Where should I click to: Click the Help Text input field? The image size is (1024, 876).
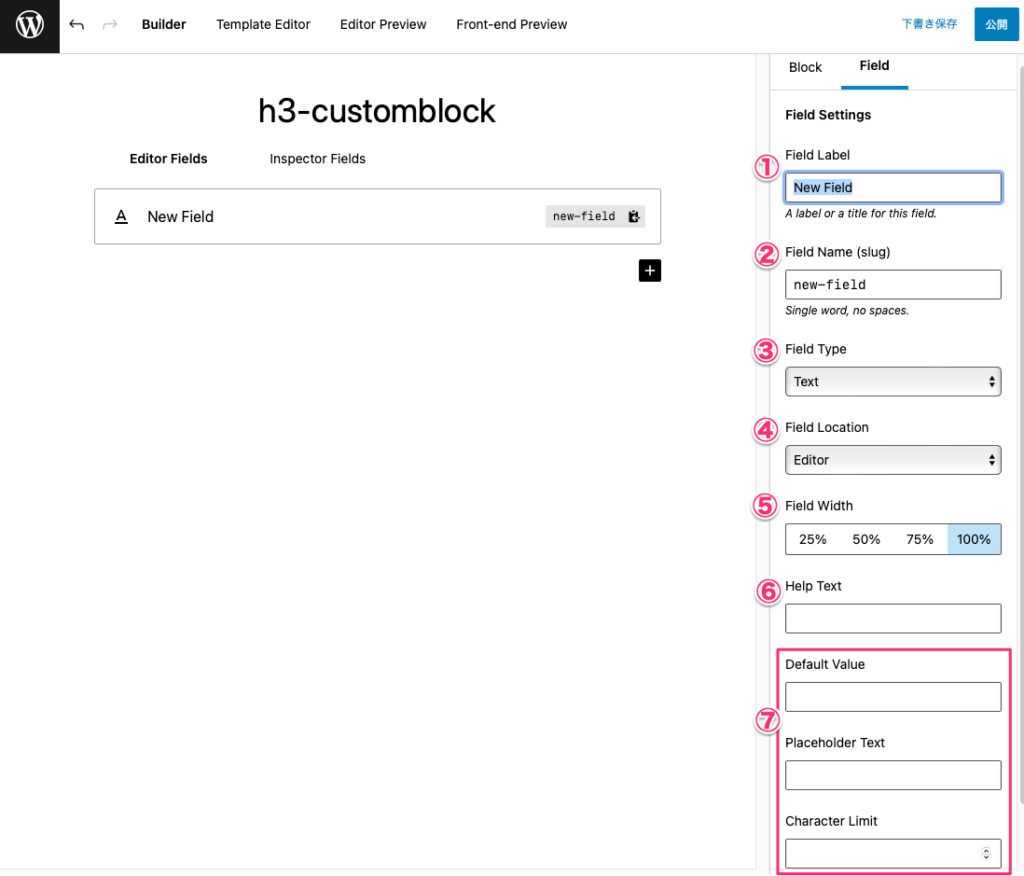(892, 618)
